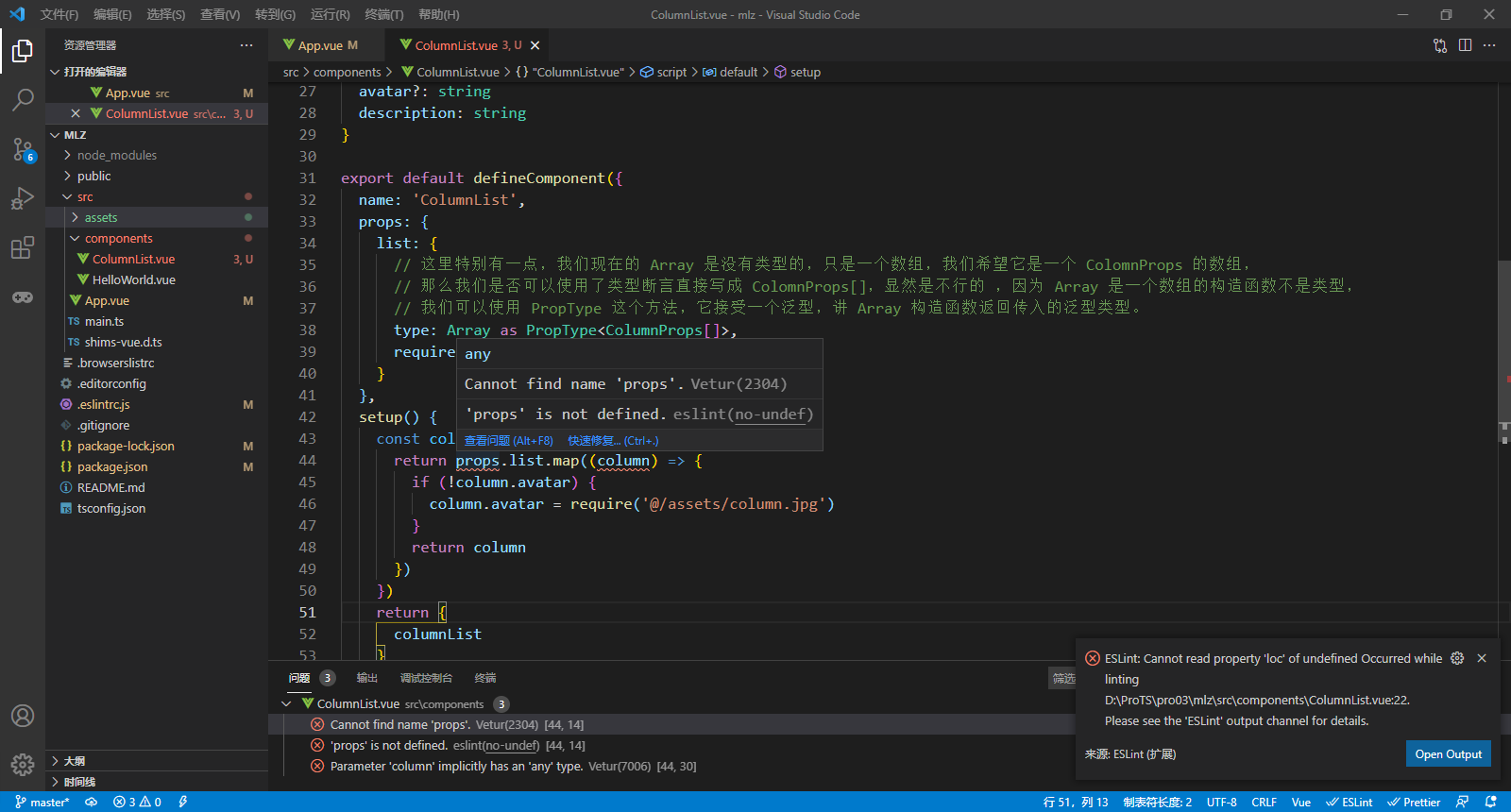Open the Extensions view
The width and height of the screenshot is (1511, 812).
click(23, 247)
